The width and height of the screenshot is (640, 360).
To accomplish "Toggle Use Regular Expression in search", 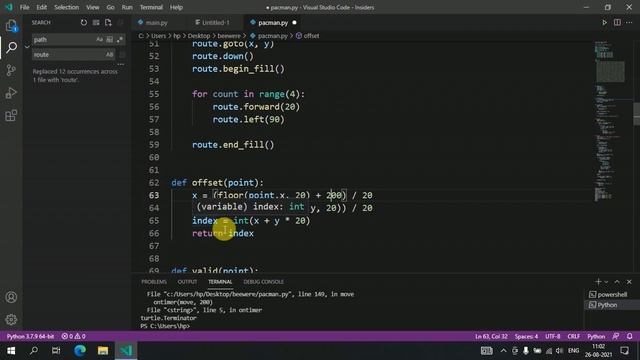I will point(120,40).
